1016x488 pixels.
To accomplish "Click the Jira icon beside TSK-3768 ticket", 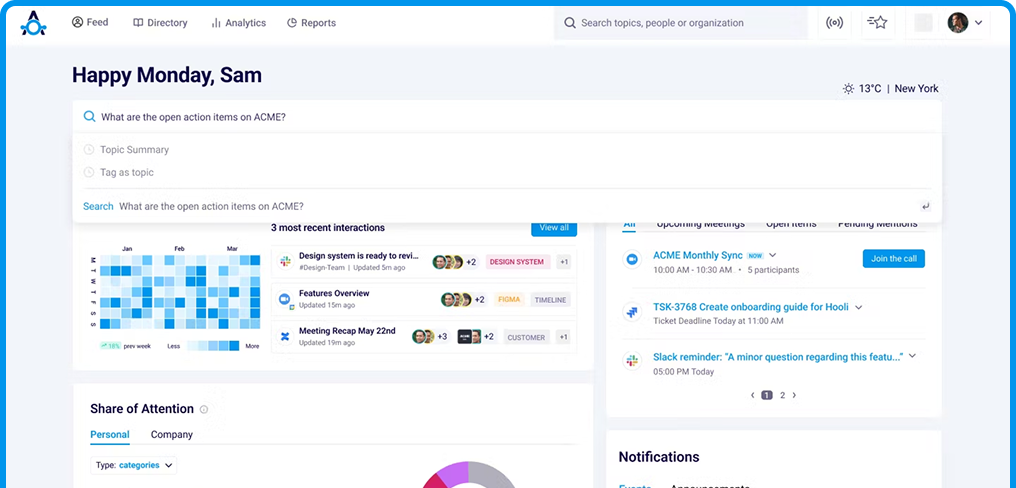I will coord(632,312).
